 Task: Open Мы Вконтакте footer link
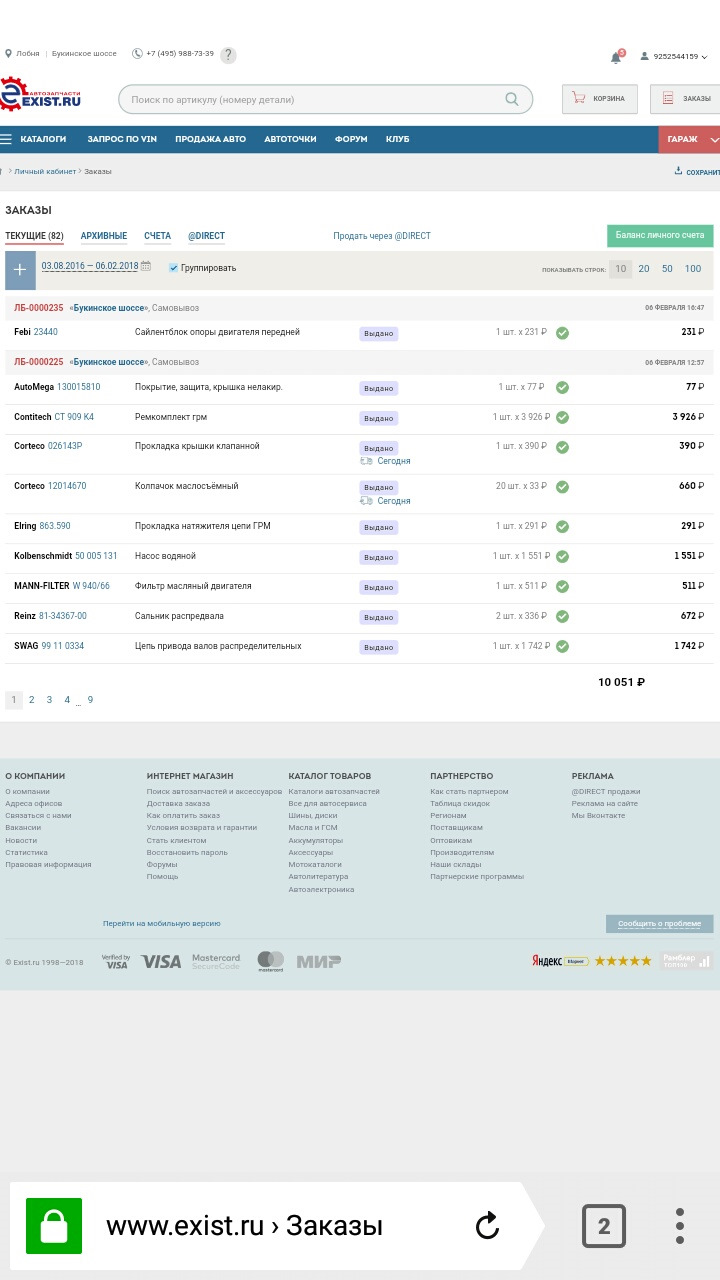(x=598, y=815)
